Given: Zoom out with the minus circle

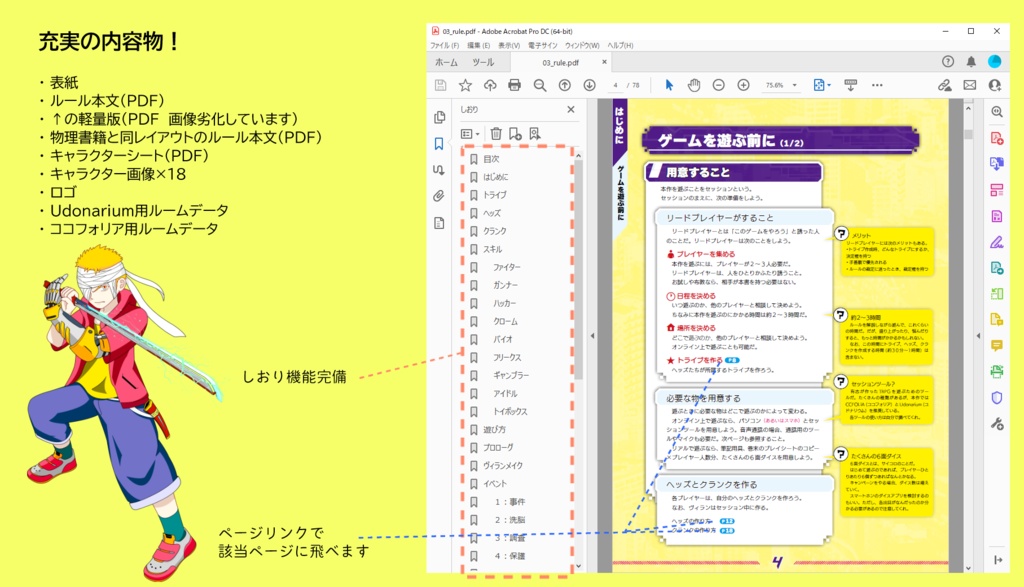Looking at the screenshot, I should [x=718, y=86].
